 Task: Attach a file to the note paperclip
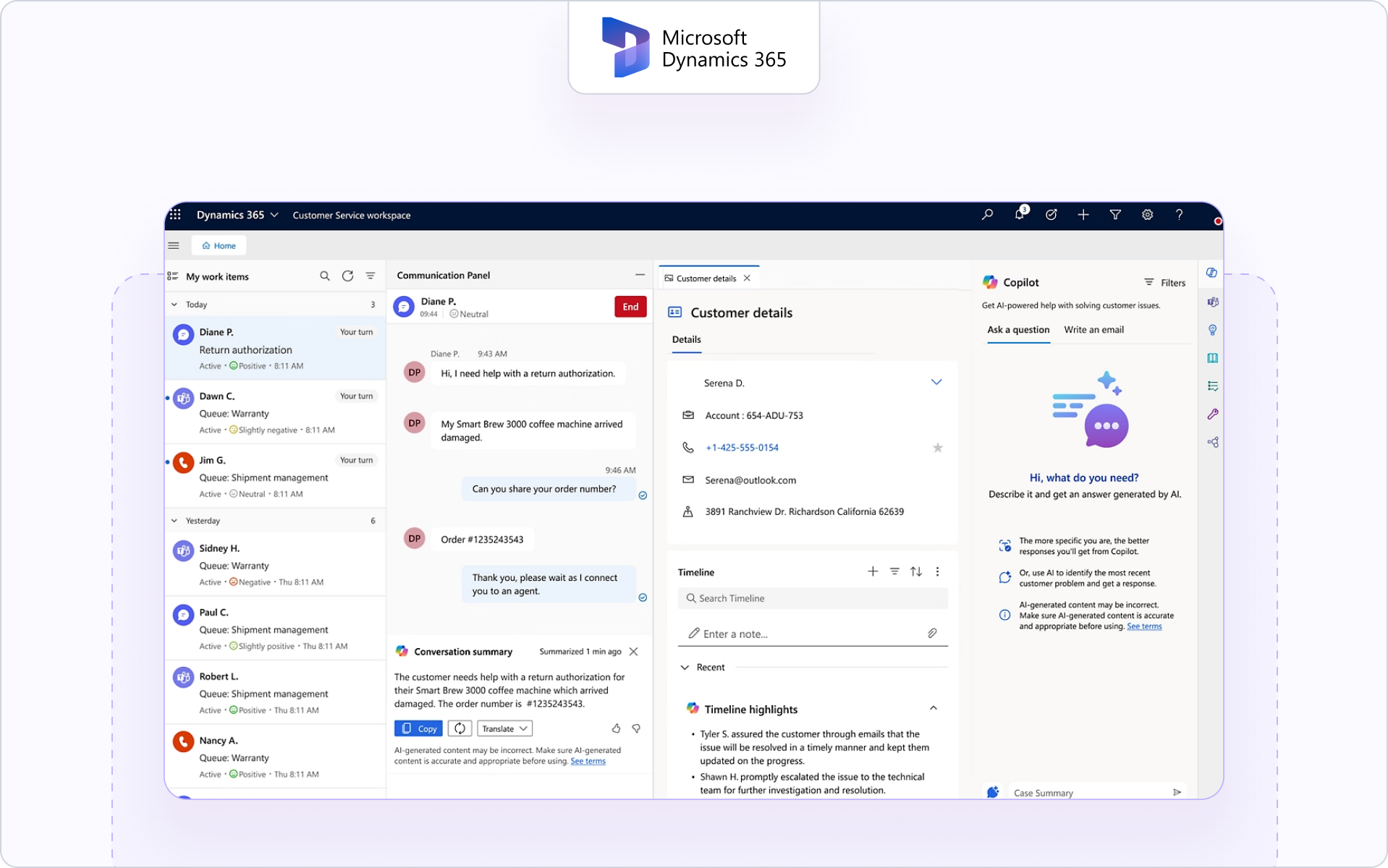932,634
